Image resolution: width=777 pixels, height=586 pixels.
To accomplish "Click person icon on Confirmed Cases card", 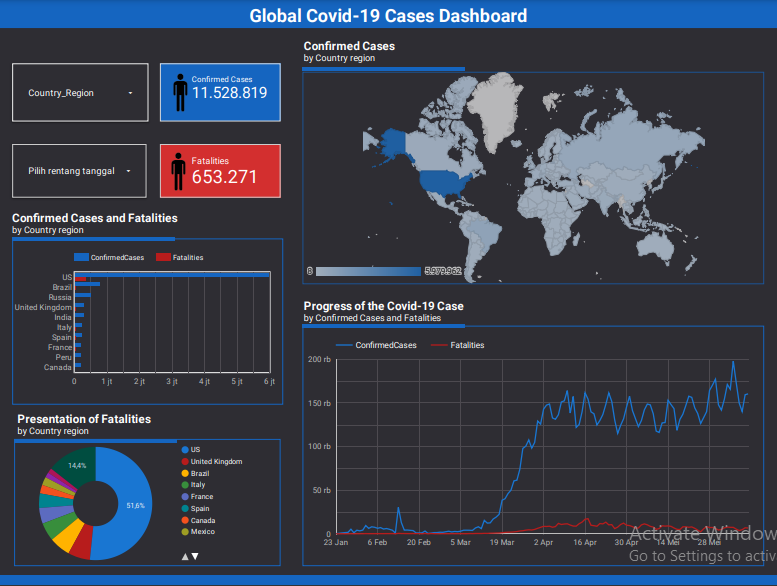I will (180, 93).
